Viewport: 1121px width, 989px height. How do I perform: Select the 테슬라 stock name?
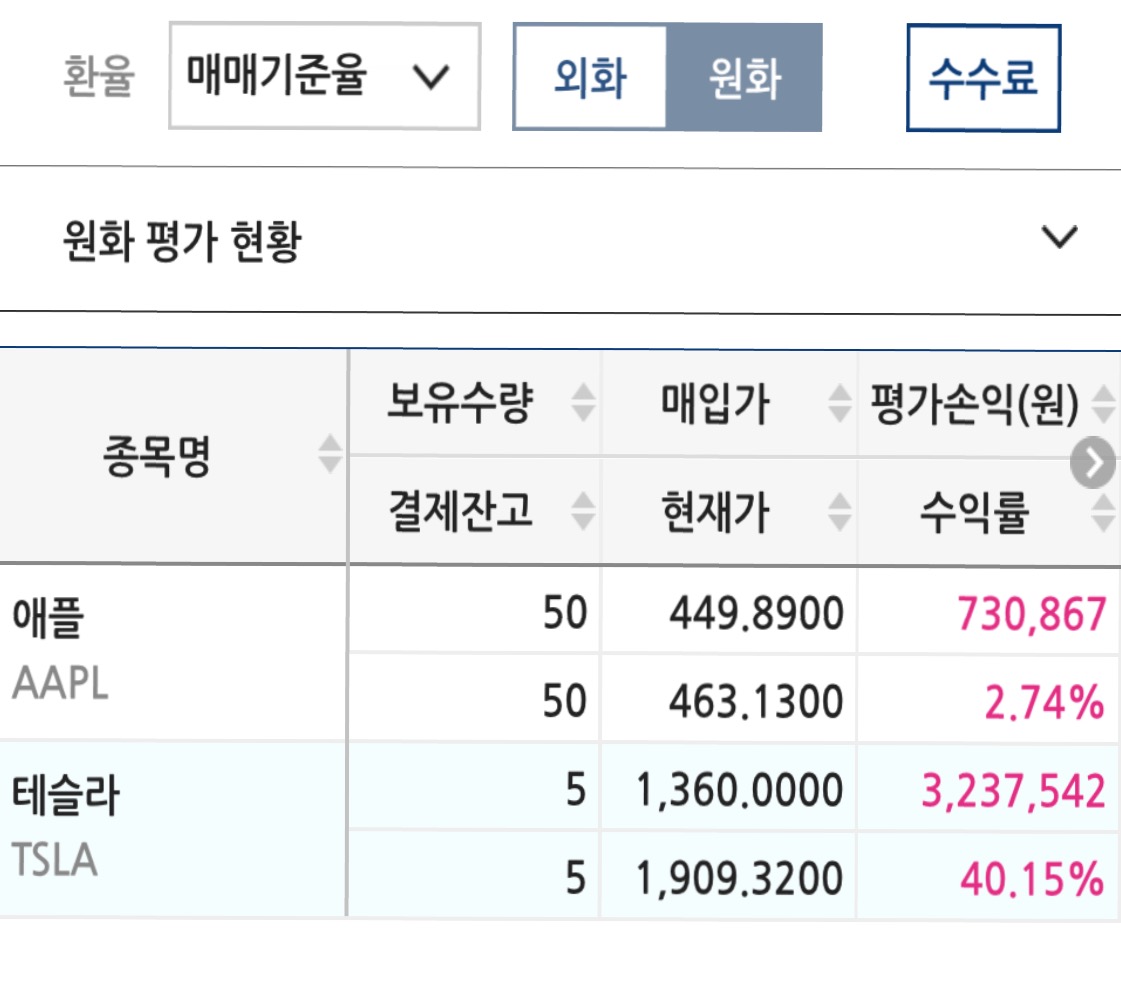click(66, 795)
